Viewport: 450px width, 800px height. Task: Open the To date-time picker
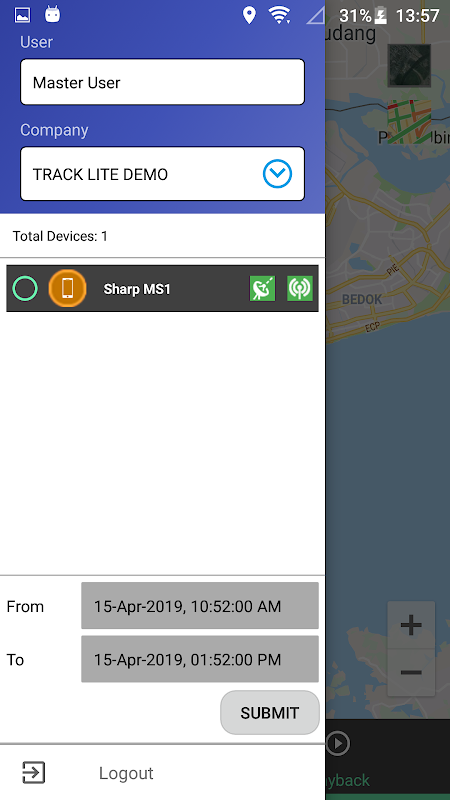(200, 659)
